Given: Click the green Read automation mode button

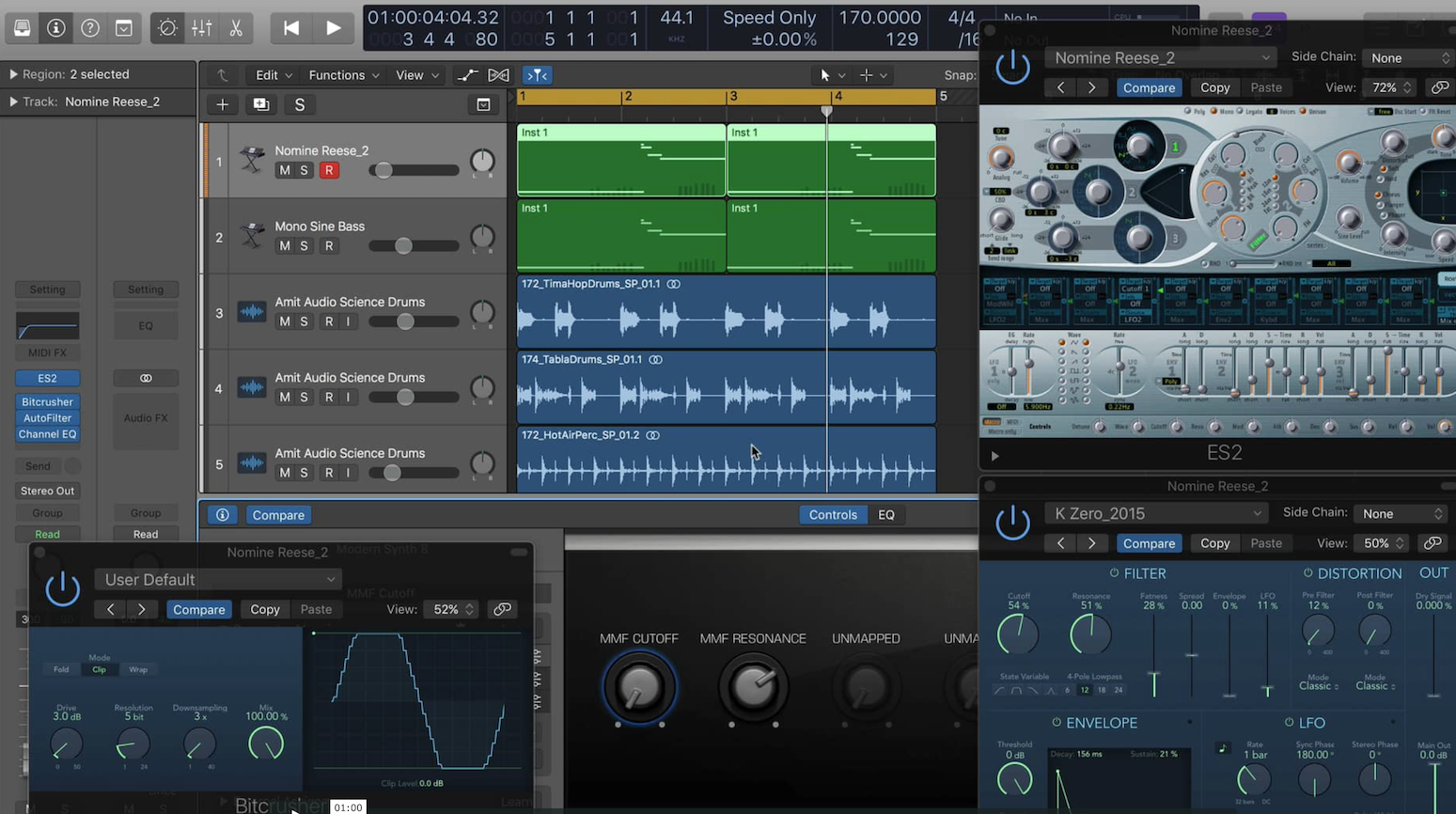Looking at the screenshot, I should pyautogui.click(x=47, y=534).
